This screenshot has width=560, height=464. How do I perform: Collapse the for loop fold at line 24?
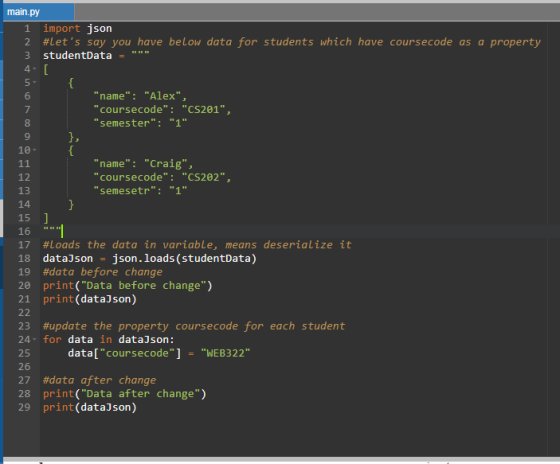35,339
